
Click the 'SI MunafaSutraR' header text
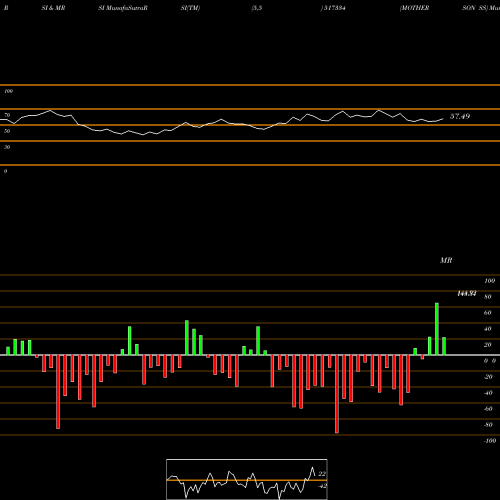(123, 8)
